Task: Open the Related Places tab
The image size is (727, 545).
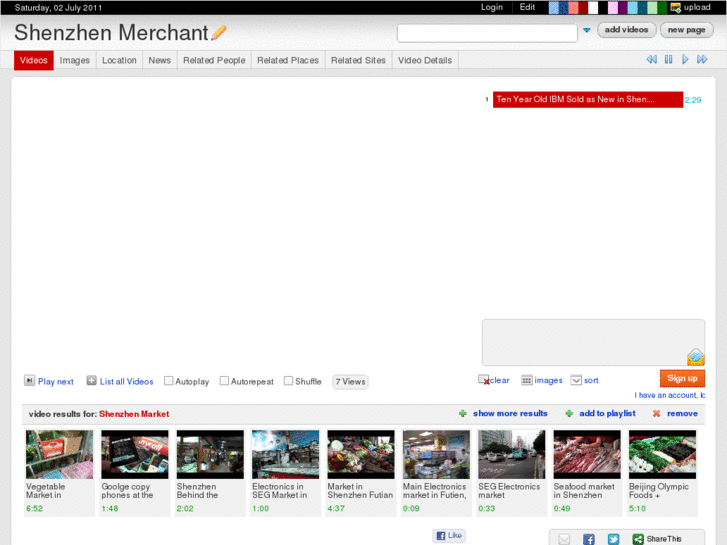Action: point(288,60)
